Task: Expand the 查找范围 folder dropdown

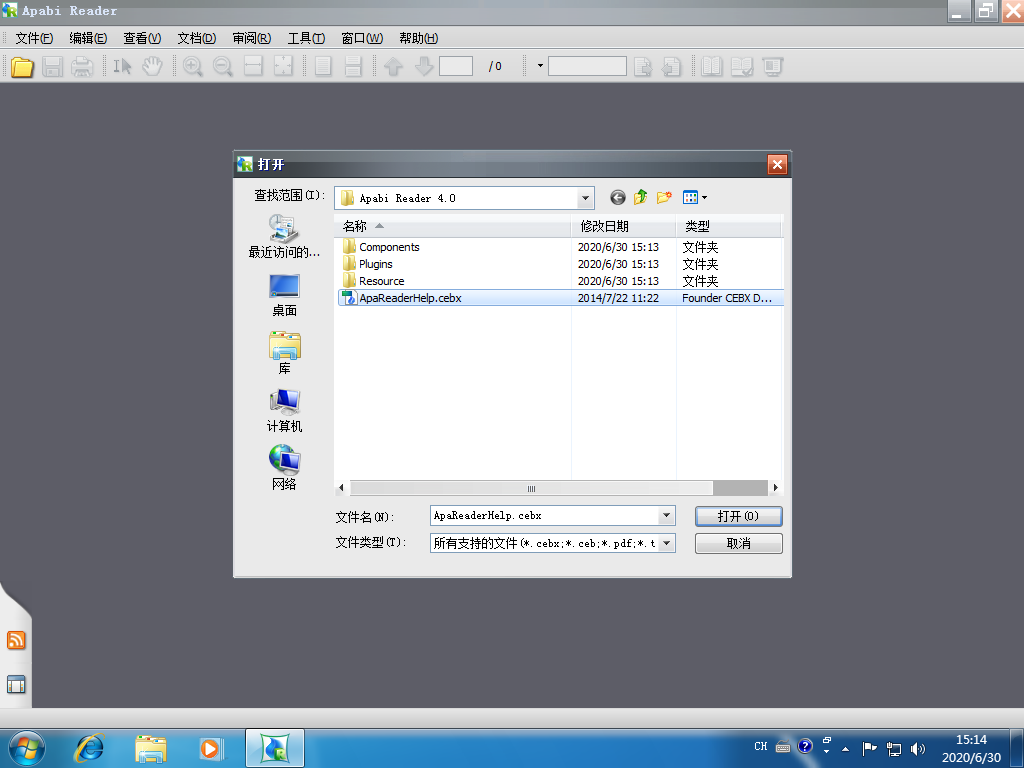Action: coord(585,198)
